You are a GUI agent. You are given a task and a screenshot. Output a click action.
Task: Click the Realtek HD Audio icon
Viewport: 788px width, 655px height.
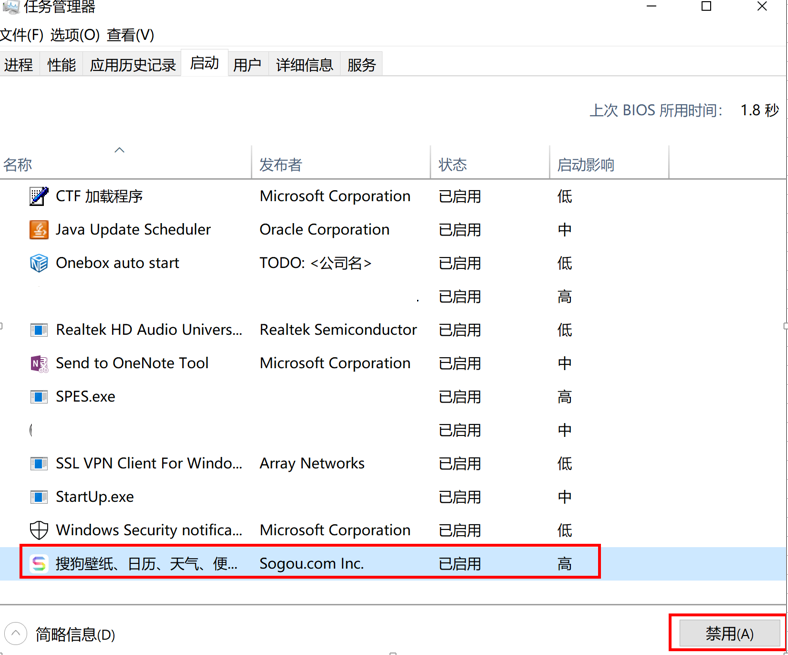click(x=39, y=330)
